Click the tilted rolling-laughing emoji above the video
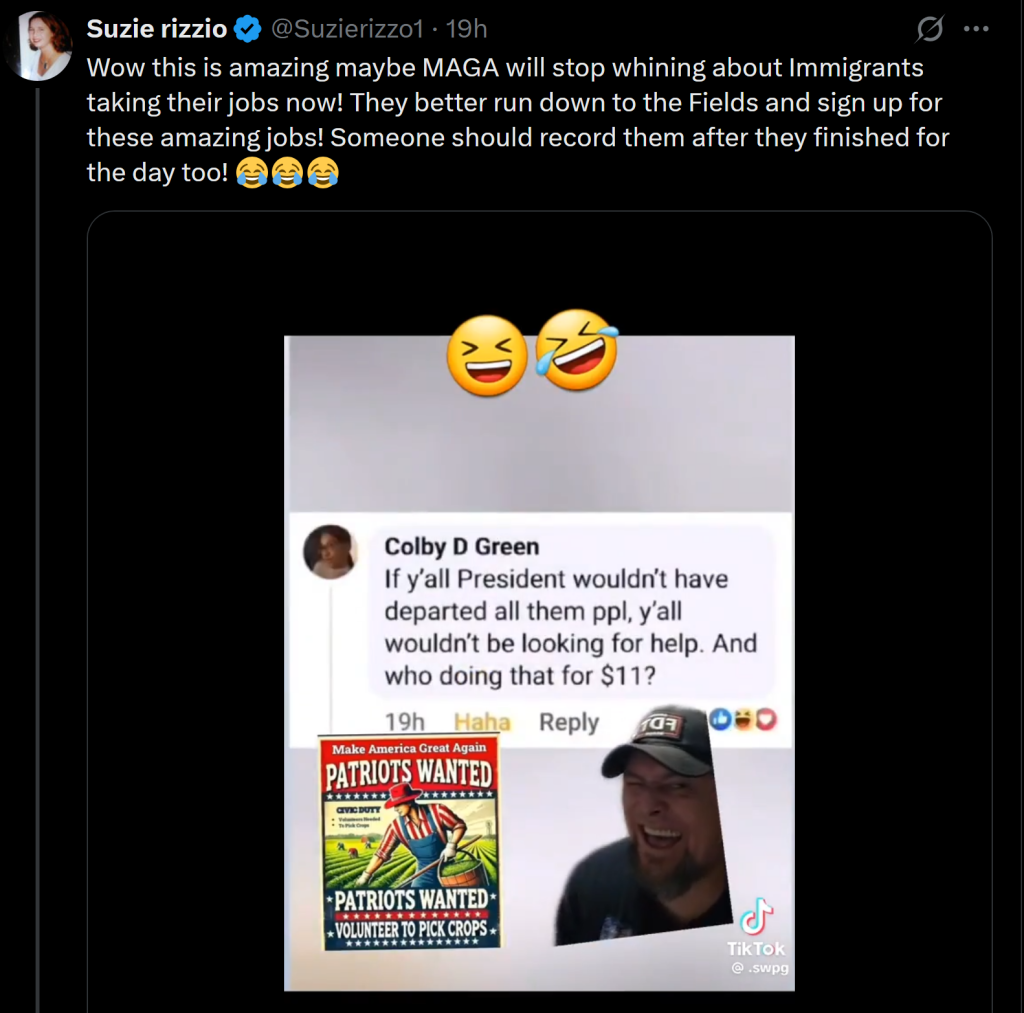The image size is (1024, 1013). (575, 350)
